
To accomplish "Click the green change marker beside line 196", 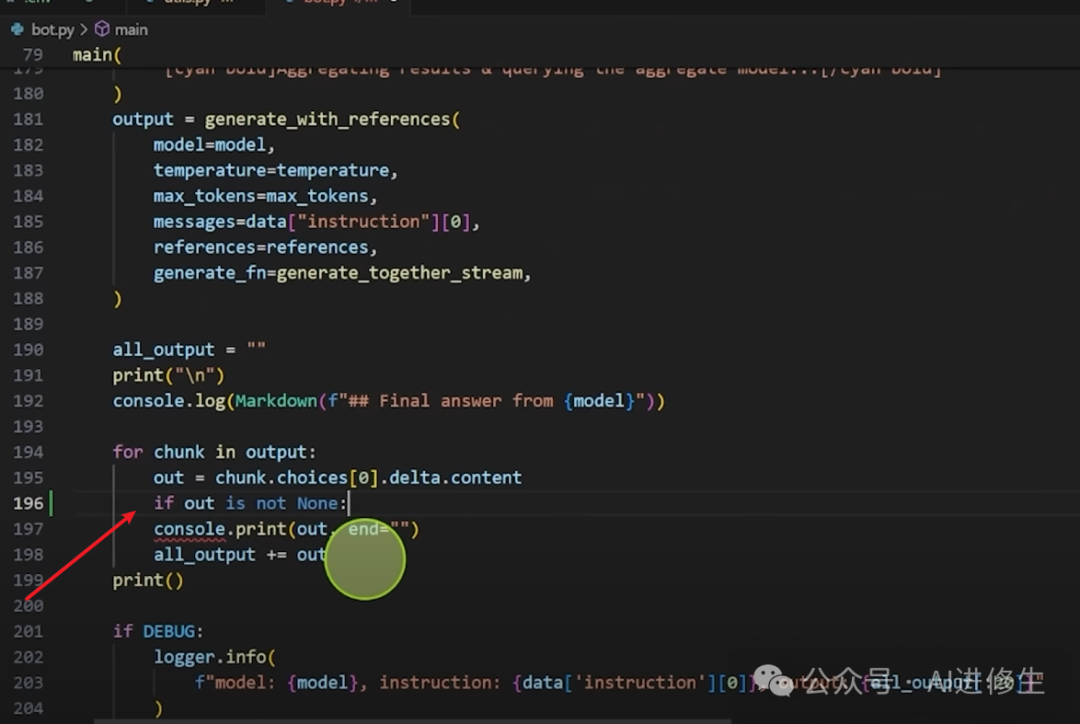I will point(50,503).
